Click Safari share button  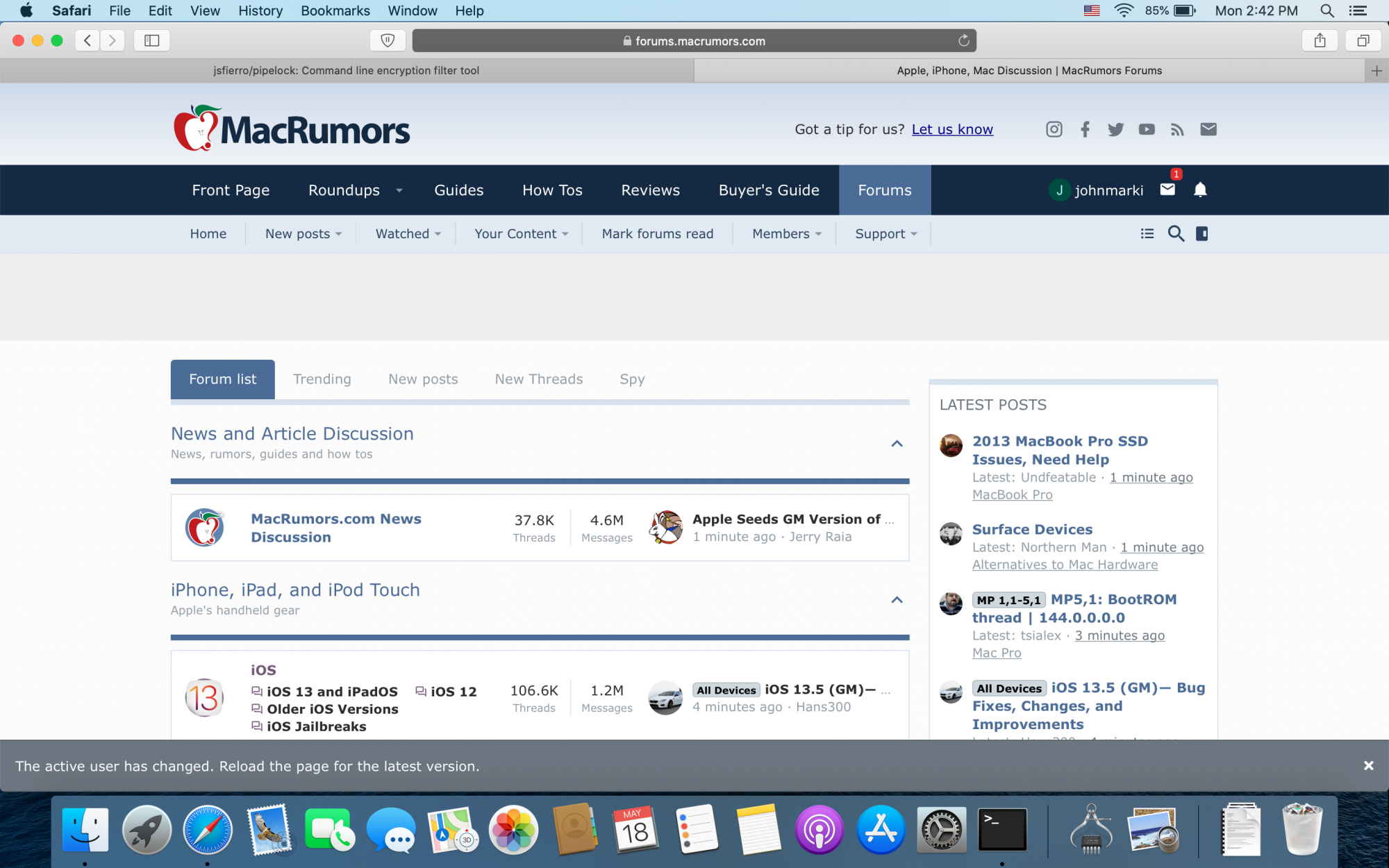click(x=1320, y=40)
